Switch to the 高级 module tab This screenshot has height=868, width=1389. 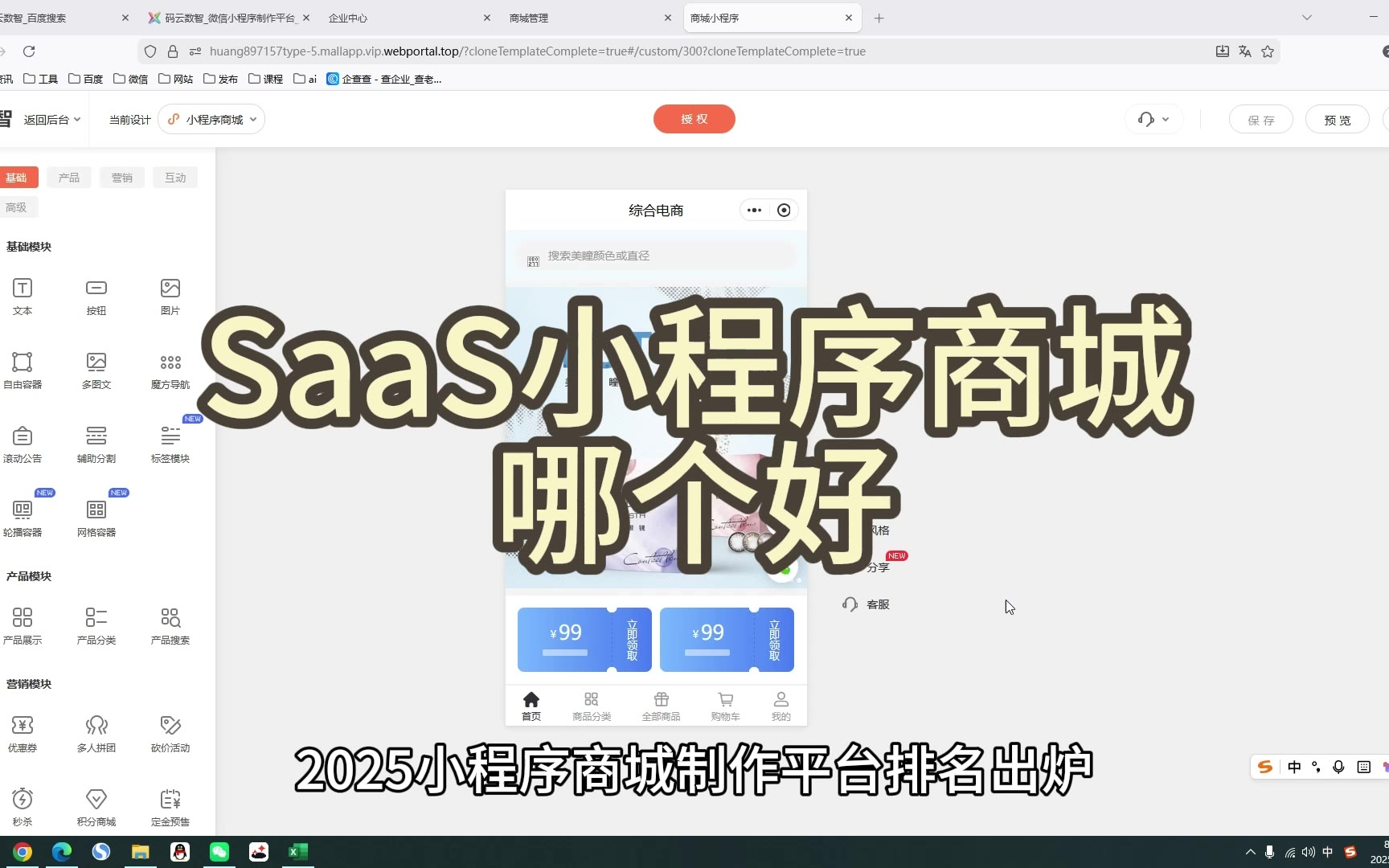(17, 207)
